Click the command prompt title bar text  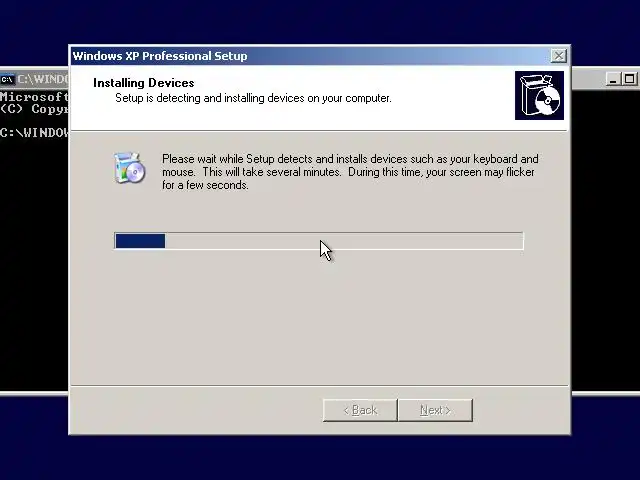(42, 79)
